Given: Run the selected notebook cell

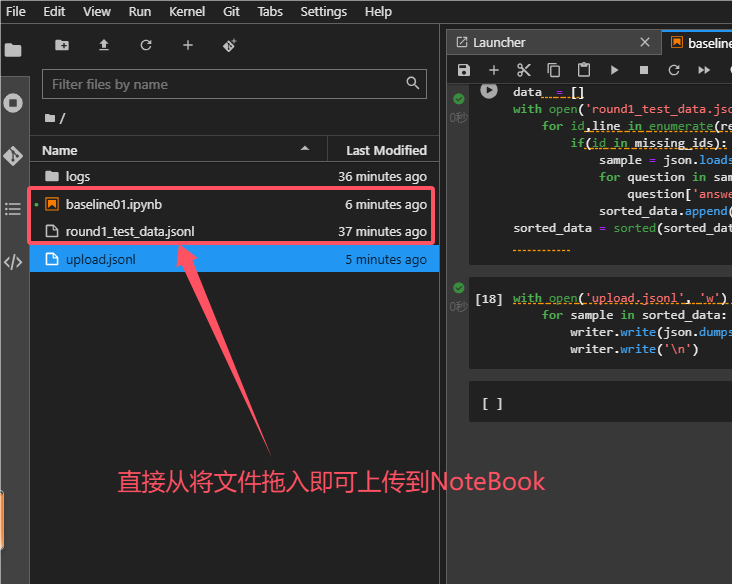Looking at the screenshot, I should (614, 70).
